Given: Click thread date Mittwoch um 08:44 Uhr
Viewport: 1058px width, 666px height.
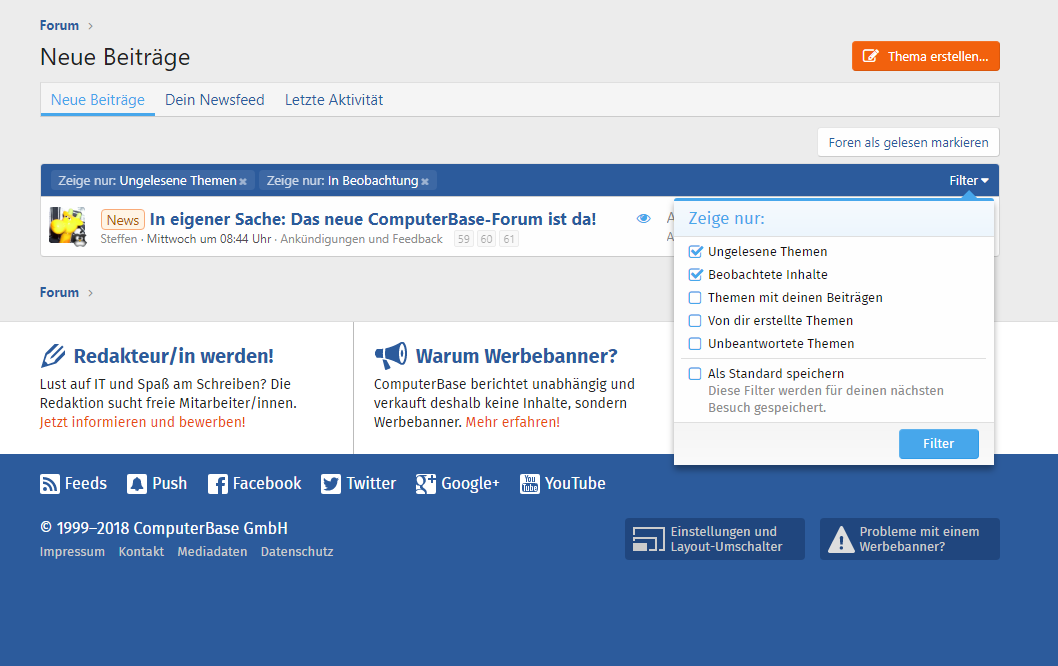Looking at the screenshot, I should pyautogui.click(x=209, y=239).
